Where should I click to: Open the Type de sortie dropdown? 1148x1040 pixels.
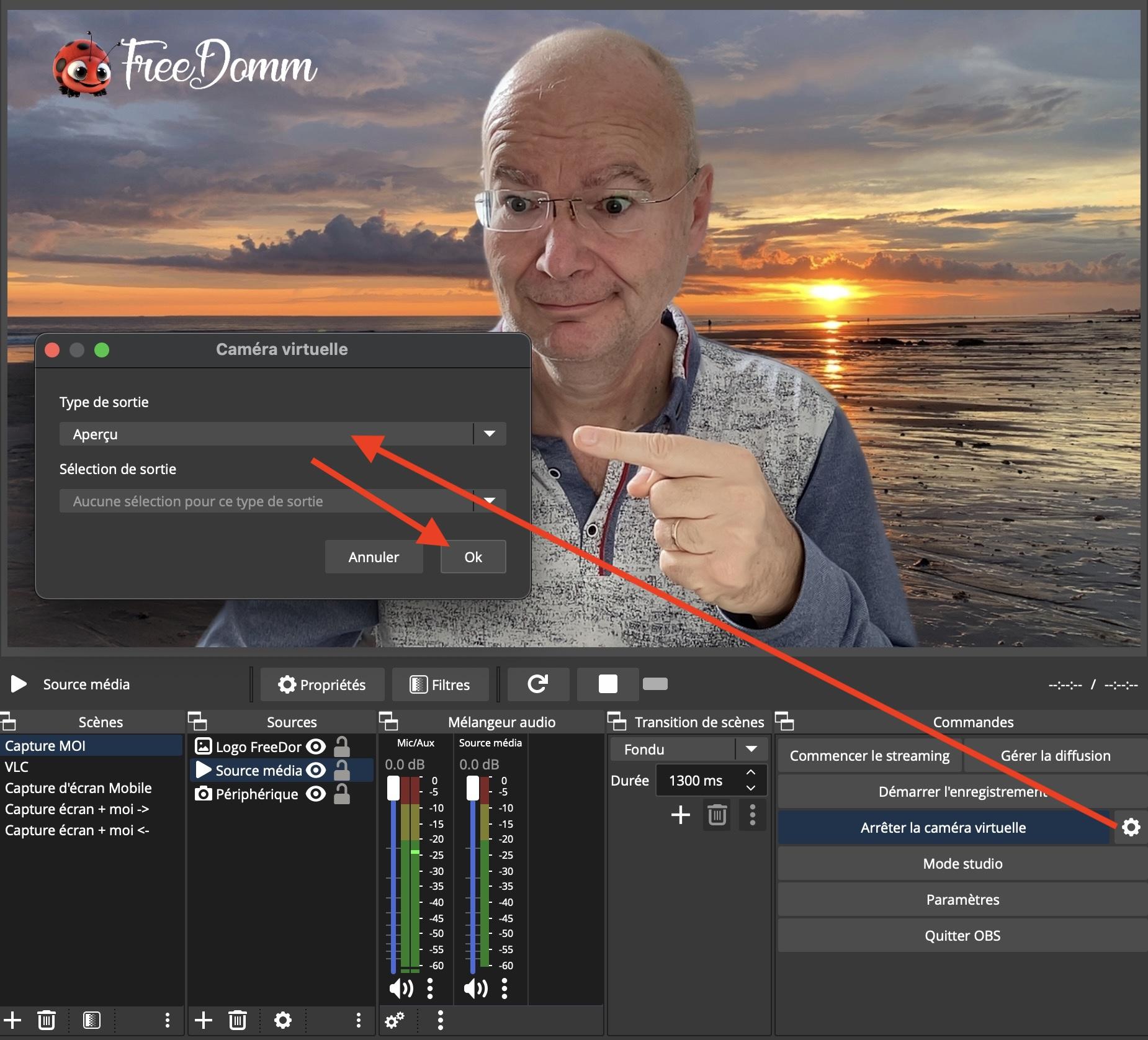tap(490, 434)
